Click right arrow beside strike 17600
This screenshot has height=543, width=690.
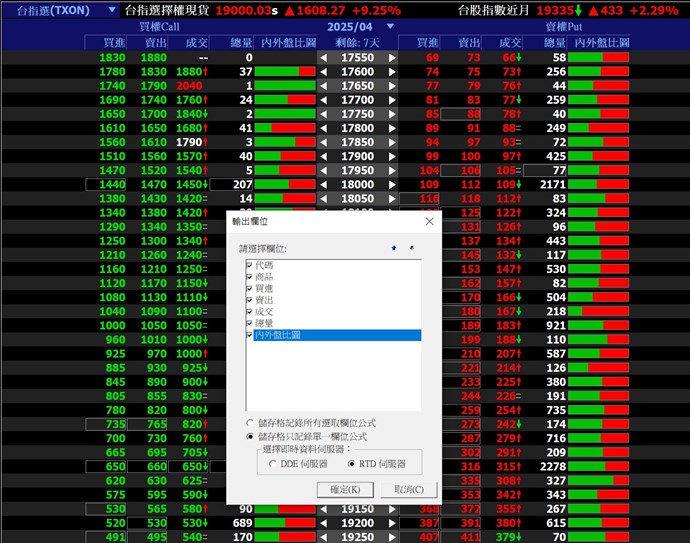pos(392,72)
